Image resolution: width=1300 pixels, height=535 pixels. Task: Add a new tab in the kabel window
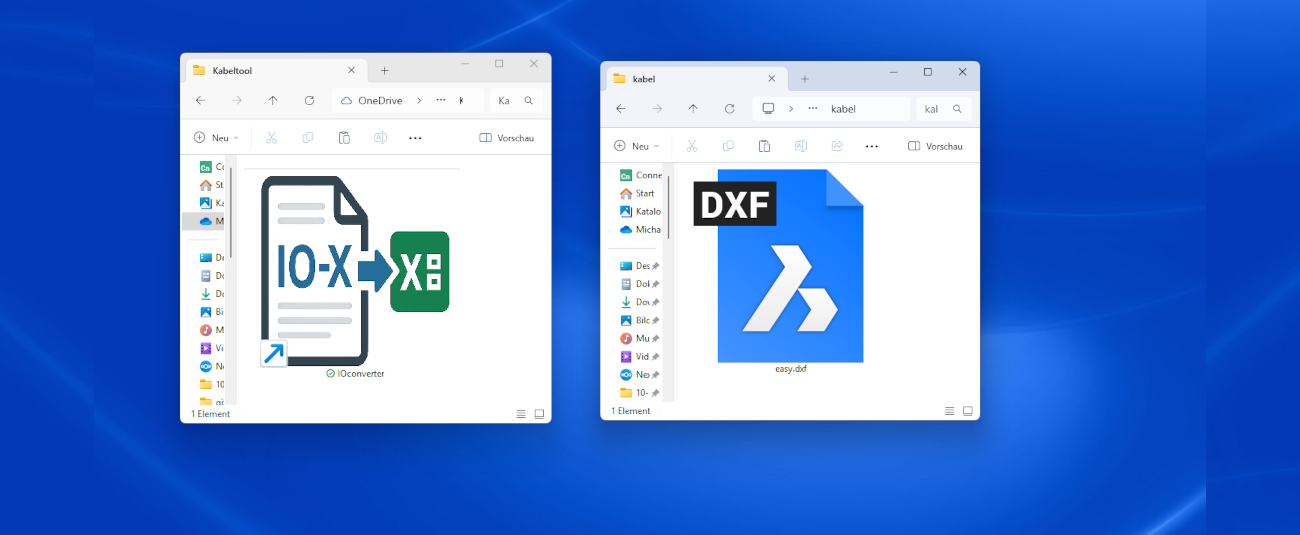pyautogui.click(x=805, y=79)
